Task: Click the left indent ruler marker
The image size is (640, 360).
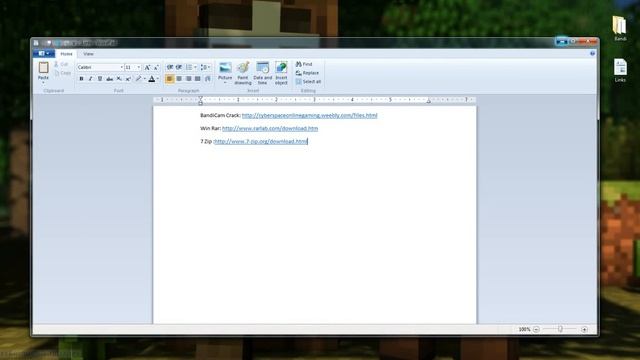Action: click(x=200, y=100)
